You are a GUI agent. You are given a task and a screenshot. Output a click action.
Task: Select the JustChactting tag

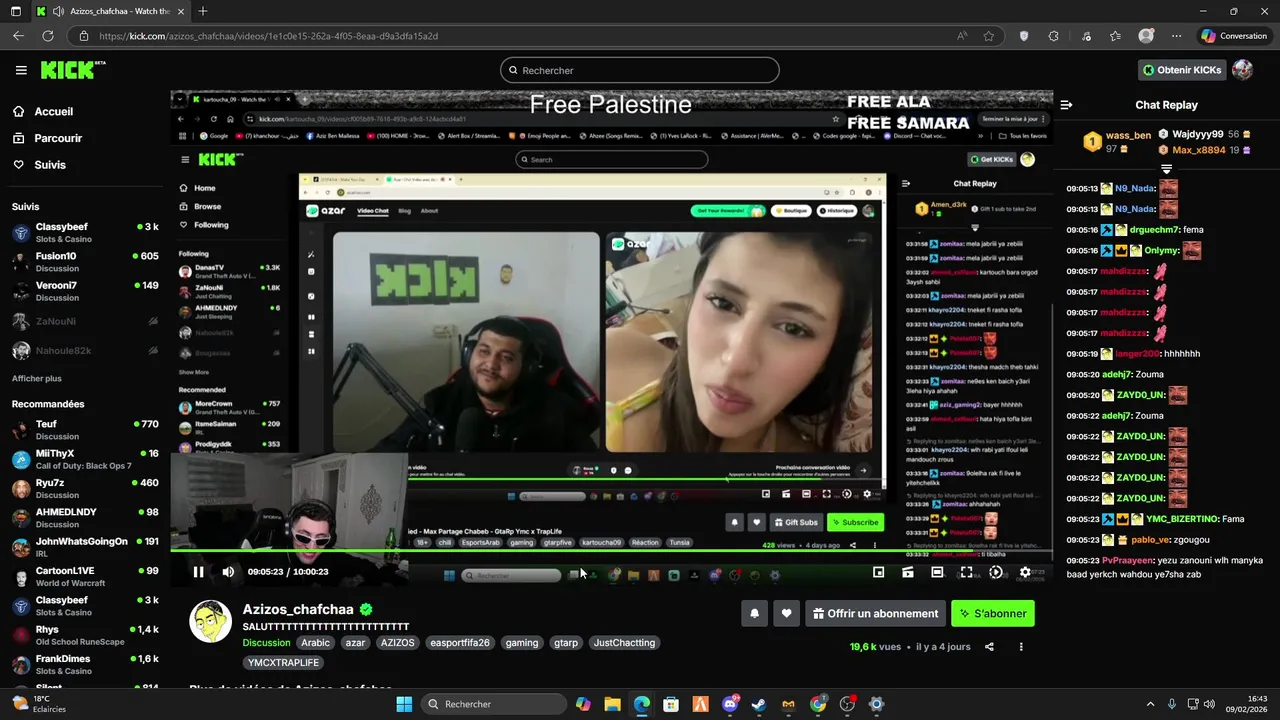point(624,643)
